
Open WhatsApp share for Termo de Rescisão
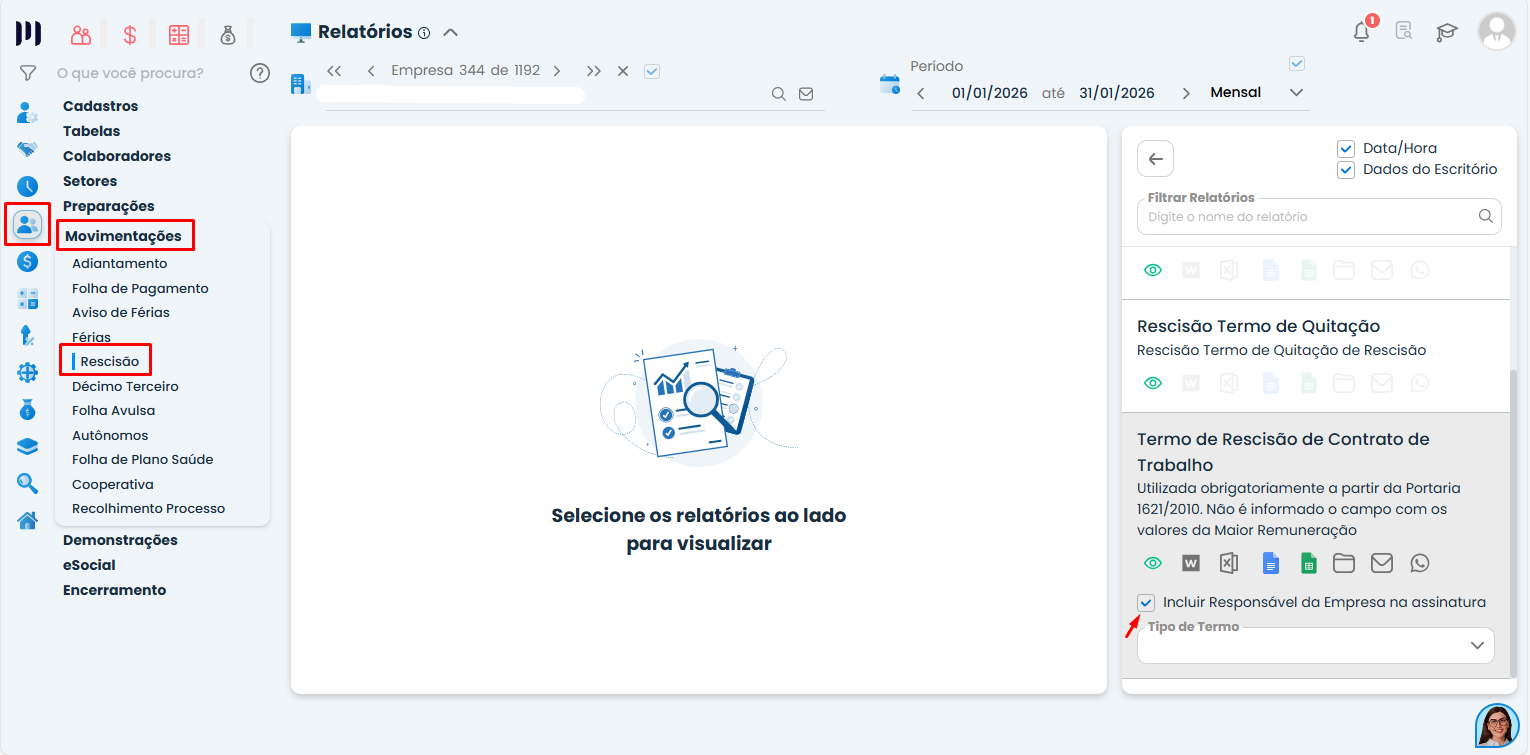[1420, 563]
